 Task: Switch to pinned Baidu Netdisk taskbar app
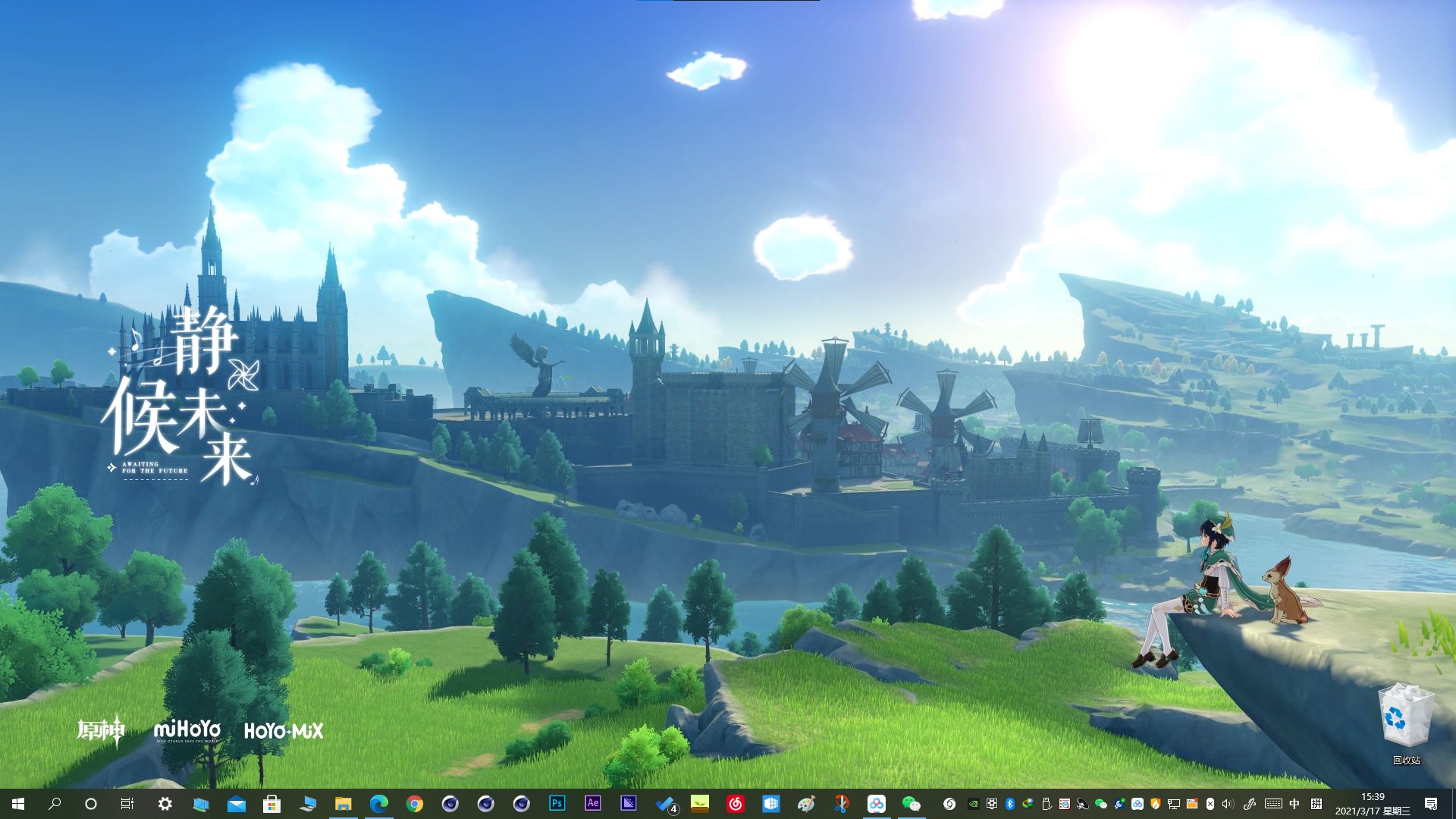pos(877,804)
